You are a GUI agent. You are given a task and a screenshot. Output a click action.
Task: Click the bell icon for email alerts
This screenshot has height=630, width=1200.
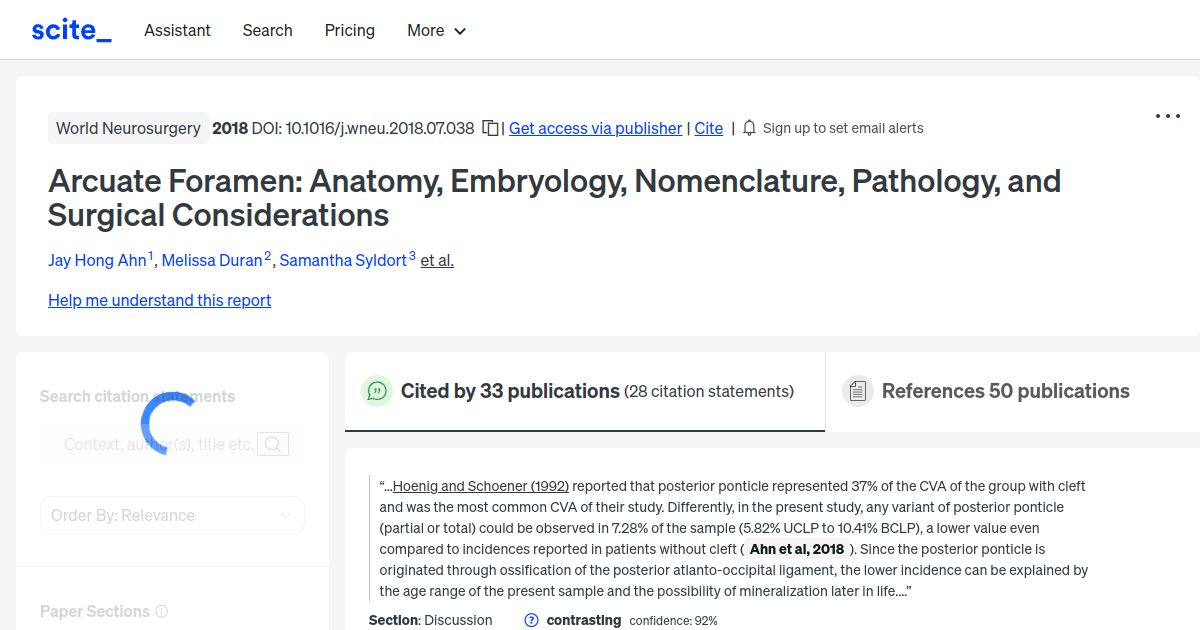point(747,127)
